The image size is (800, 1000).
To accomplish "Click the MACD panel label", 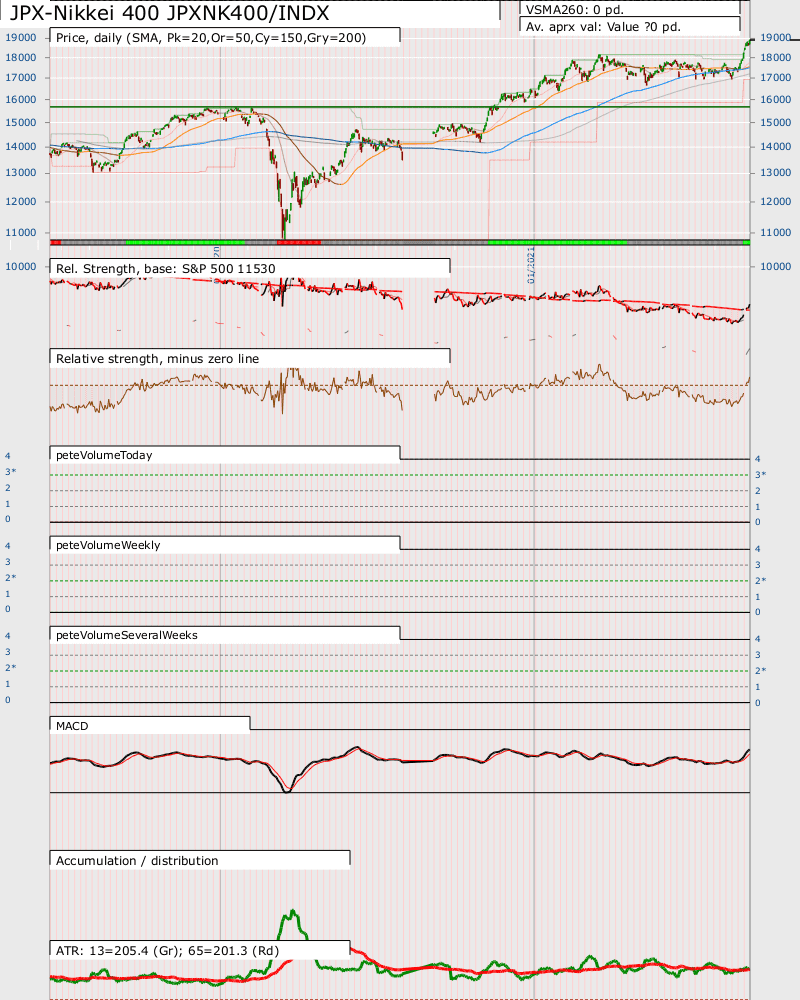I will [x=72, y=726].
